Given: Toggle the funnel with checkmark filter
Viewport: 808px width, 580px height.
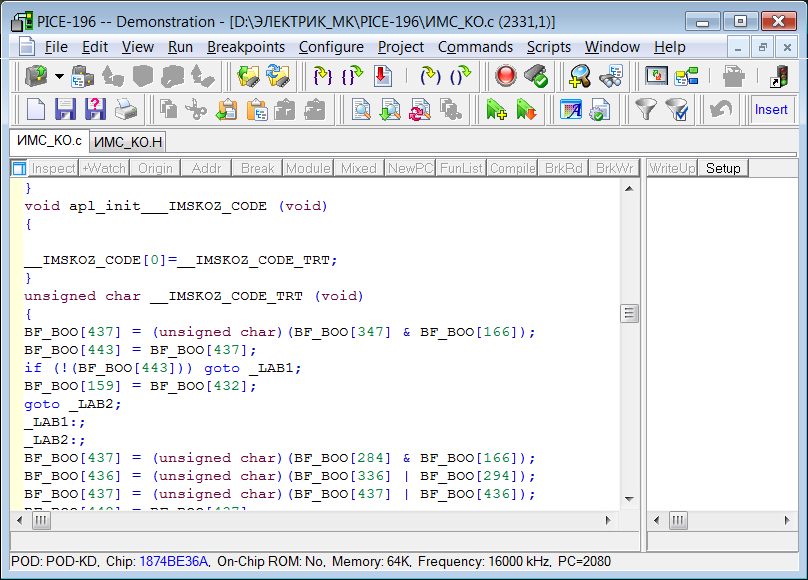Looking at the screenshot, I should [677, 109].
